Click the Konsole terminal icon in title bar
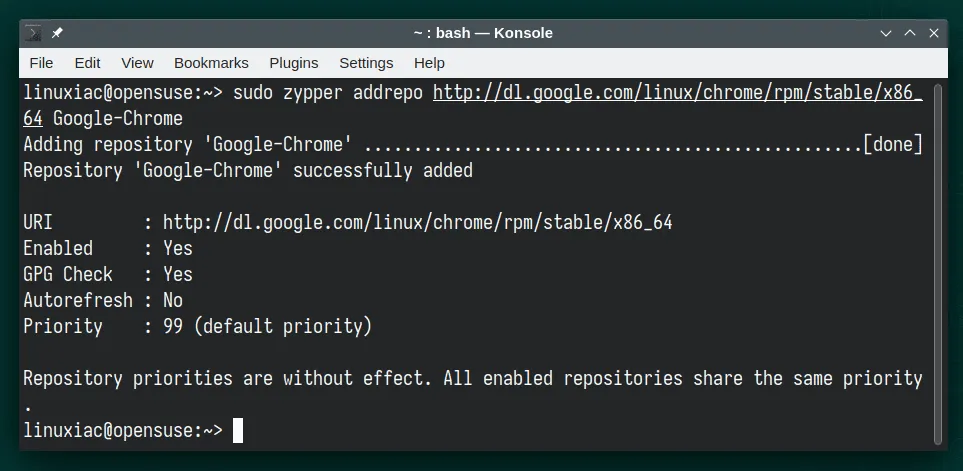963x471 pixels. coord(34,33)
